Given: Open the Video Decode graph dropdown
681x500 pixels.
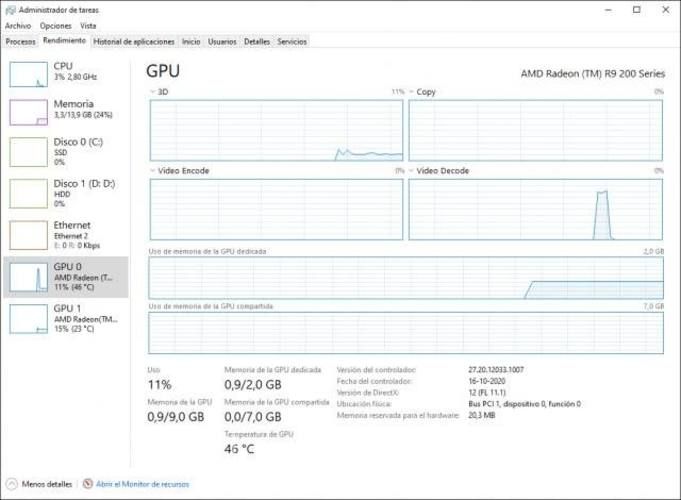Looking at the screenshot, I should click(411, 171).
